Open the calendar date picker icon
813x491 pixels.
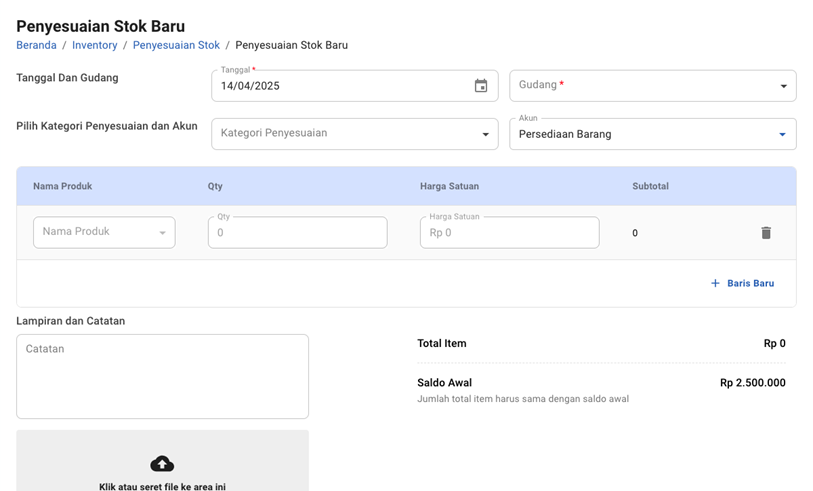(480, 86)
